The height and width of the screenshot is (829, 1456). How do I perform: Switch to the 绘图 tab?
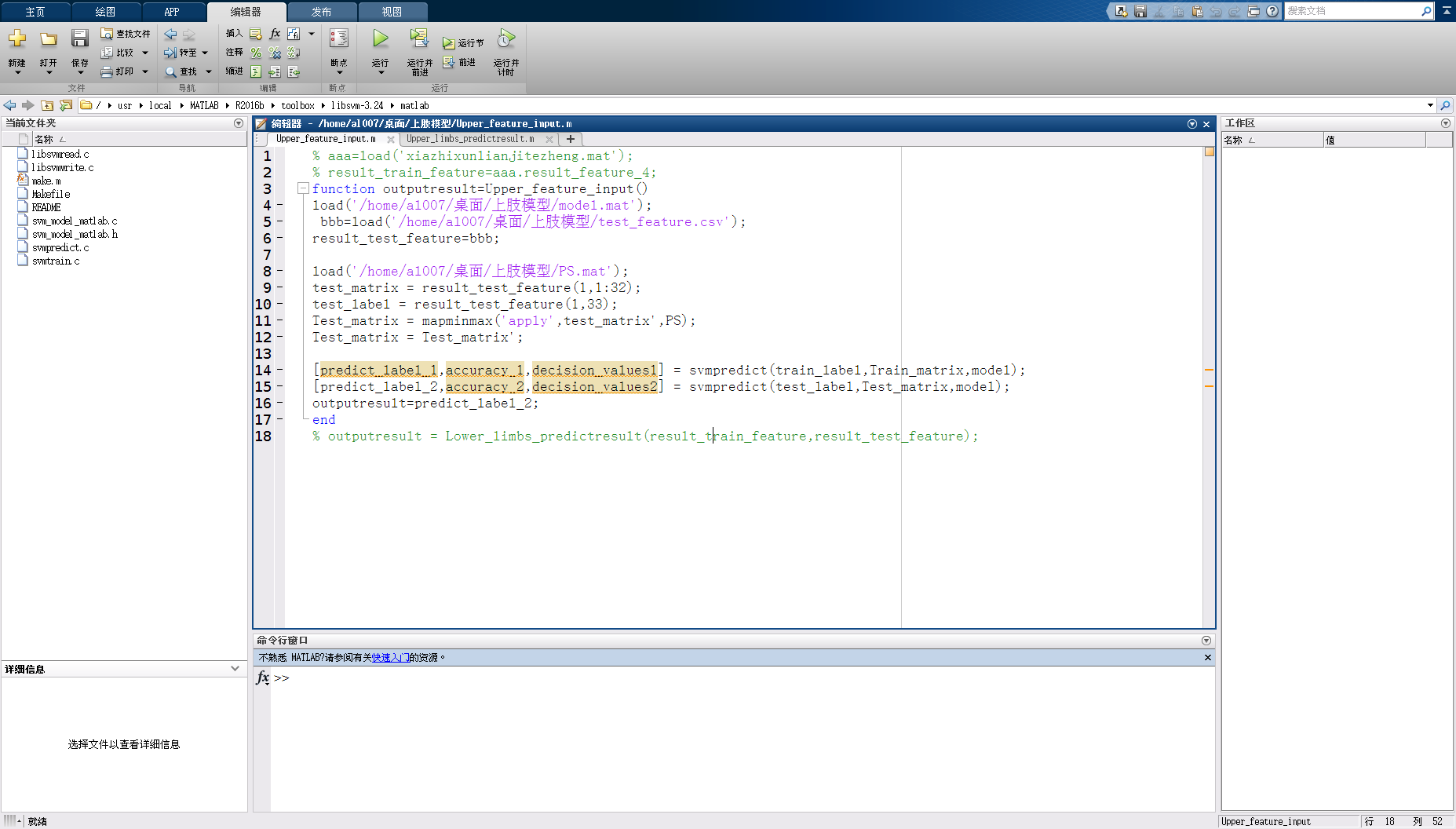pyautogui.click(x=105, y=12)
